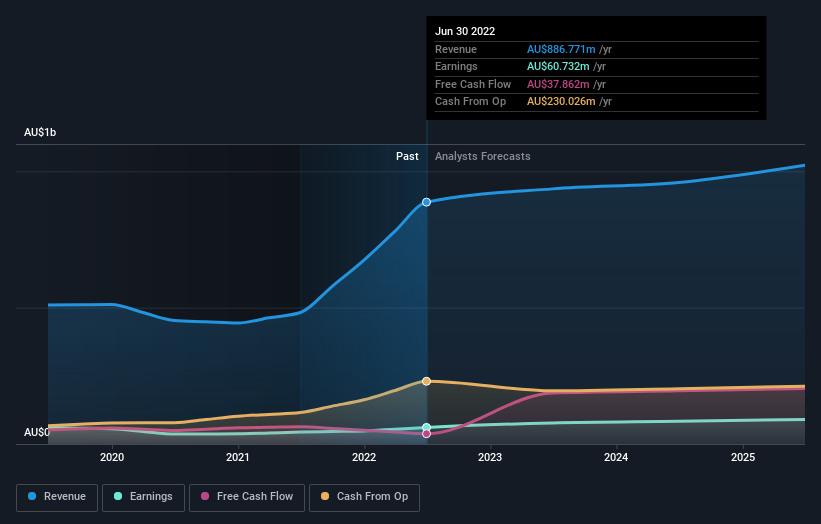Click the AU$1b y-axis label
This screenshot has width=821, height=524.
pyautogui.click(x=40, y=132)
